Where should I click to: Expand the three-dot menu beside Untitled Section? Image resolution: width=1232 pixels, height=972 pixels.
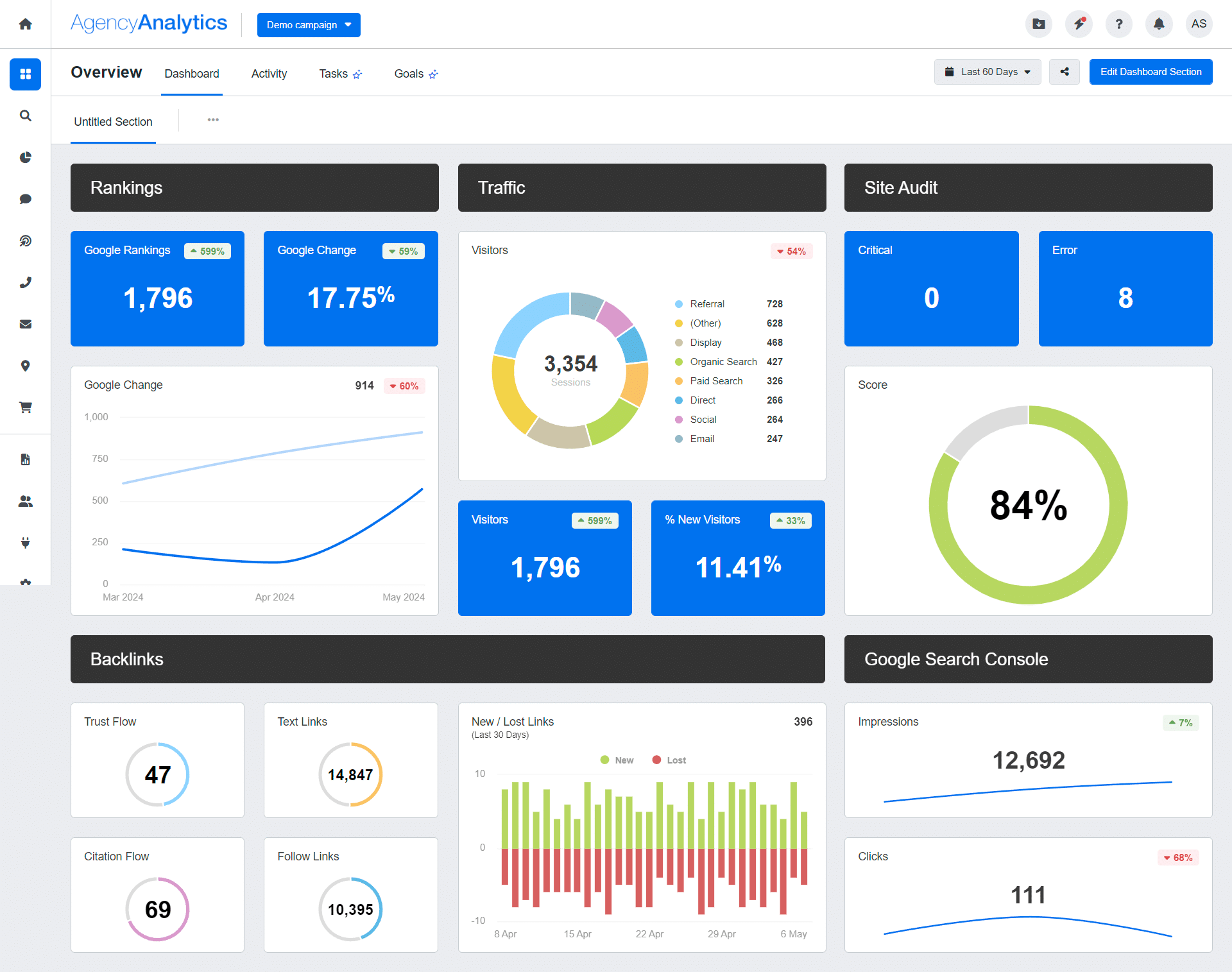pyautogui.click(x=213, y=120)
